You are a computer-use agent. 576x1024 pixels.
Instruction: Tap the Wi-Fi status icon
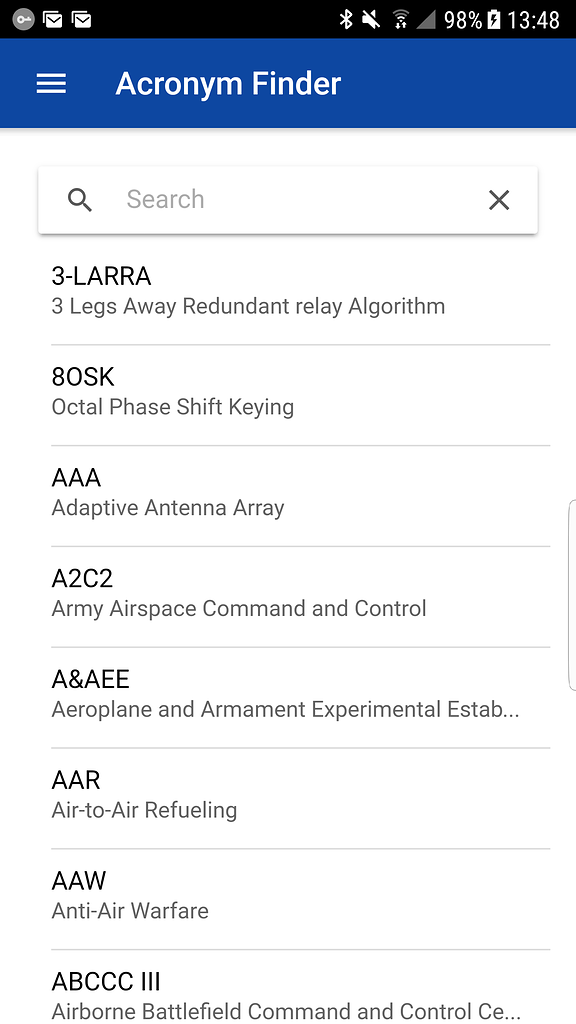coord(400,20)
